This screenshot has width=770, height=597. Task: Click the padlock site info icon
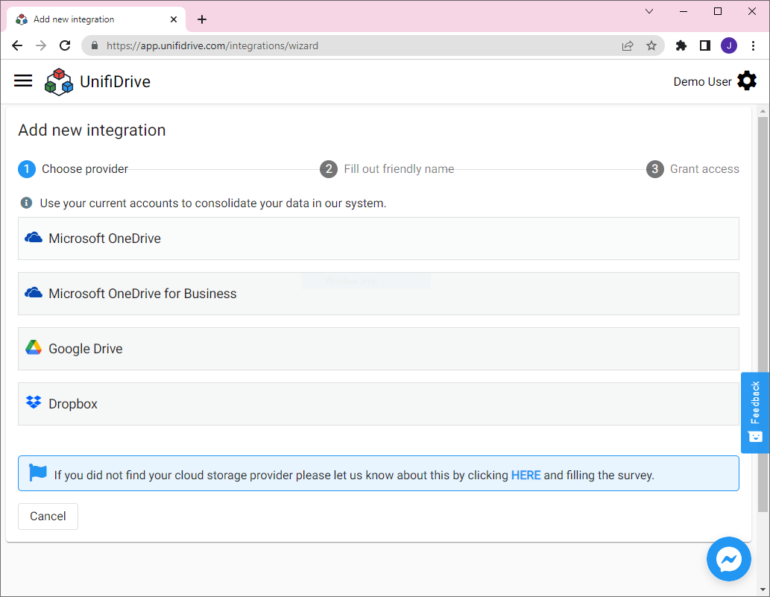coord(95,46)
